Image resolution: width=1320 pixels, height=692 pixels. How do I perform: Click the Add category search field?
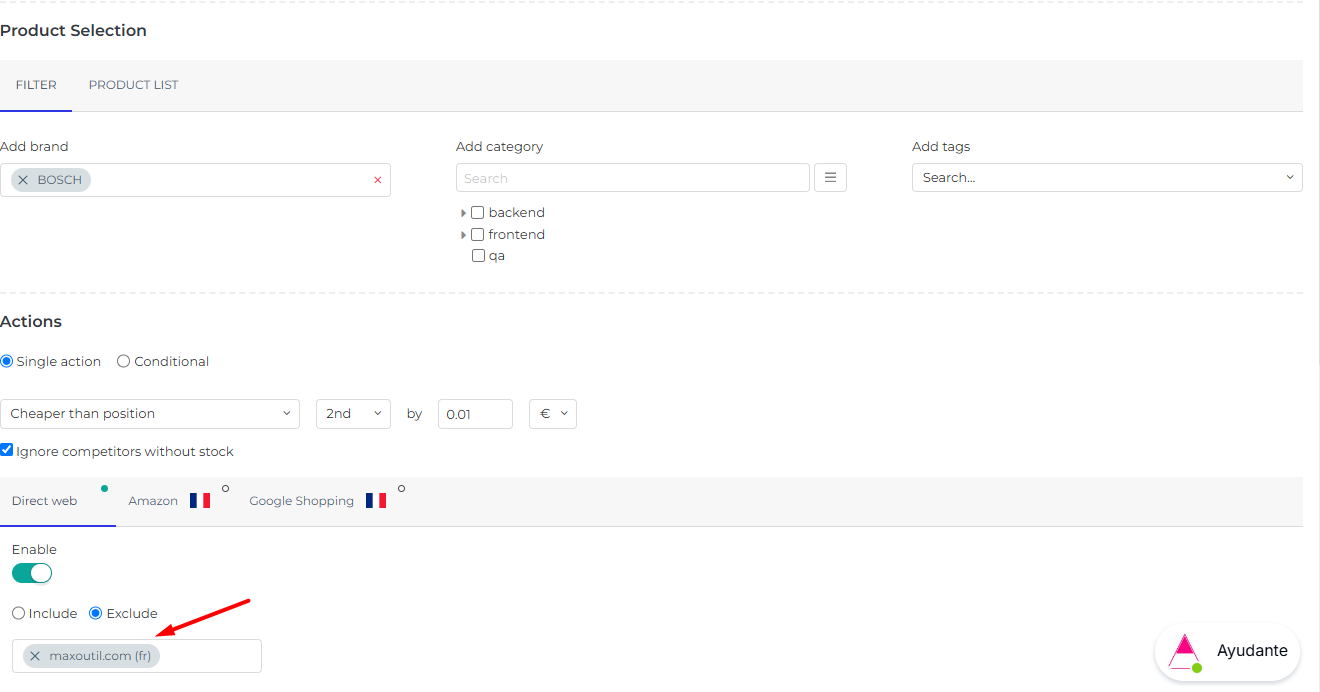coord(632,178)
